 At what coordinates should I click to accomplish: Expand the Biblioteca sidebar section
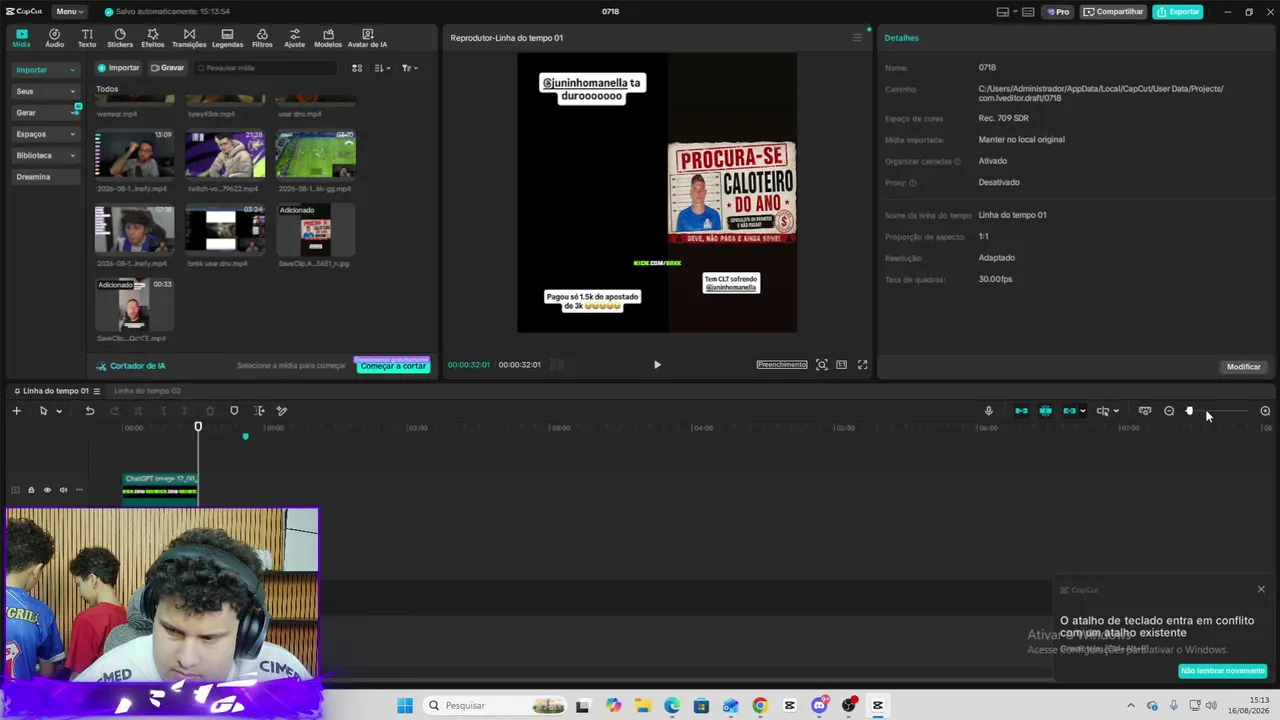[45, 156]
